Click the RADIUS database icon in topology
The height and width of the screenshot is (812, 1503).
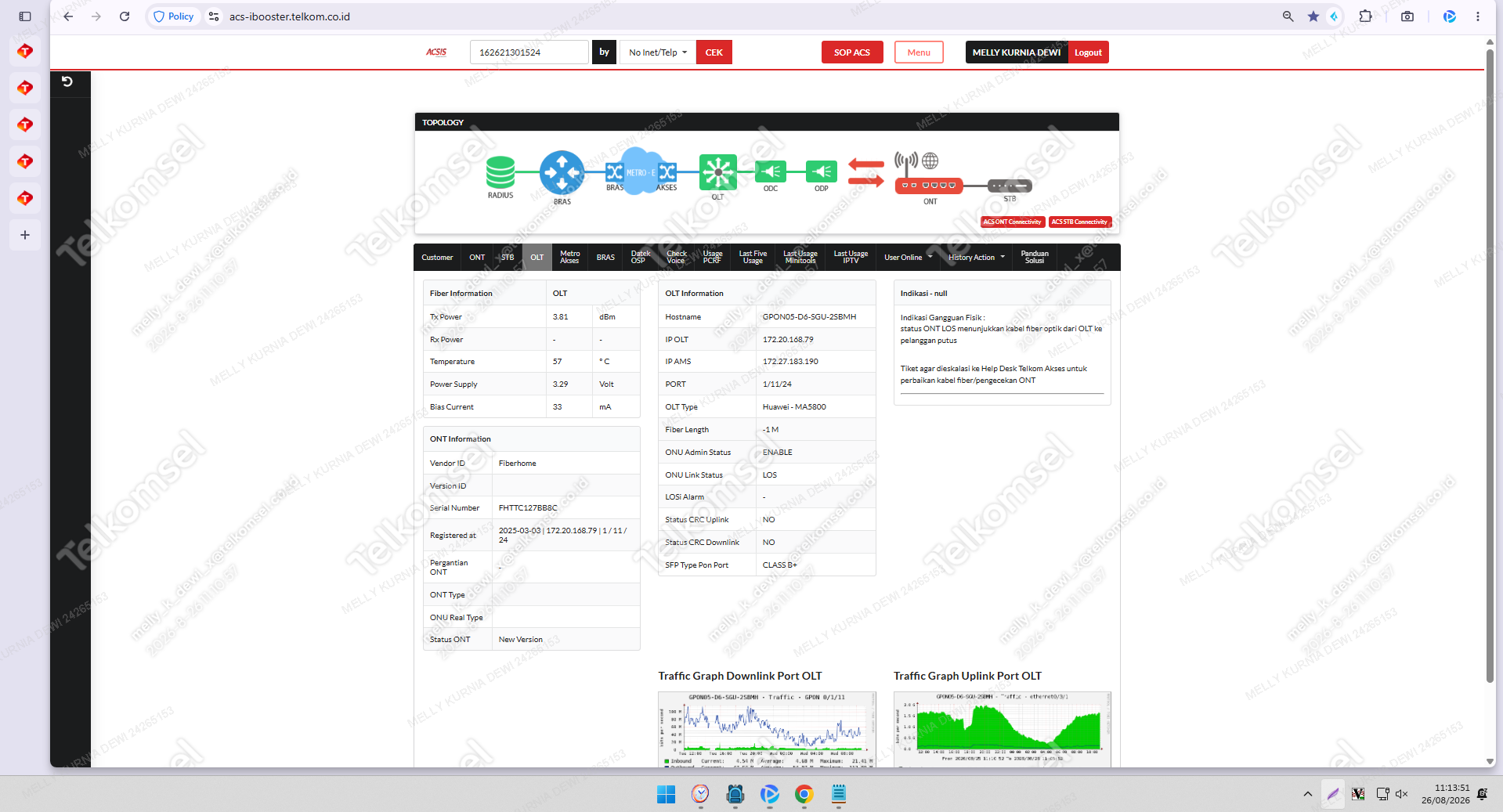tap(500, 172)
